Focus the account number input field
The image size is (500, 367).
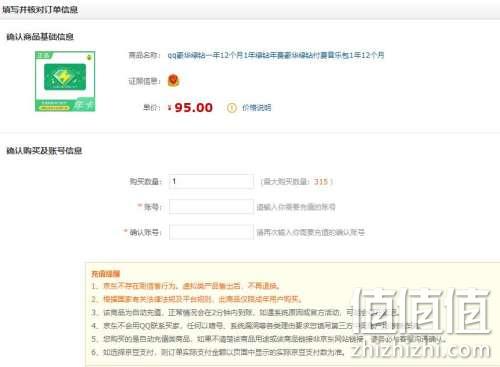click(211, 207)
